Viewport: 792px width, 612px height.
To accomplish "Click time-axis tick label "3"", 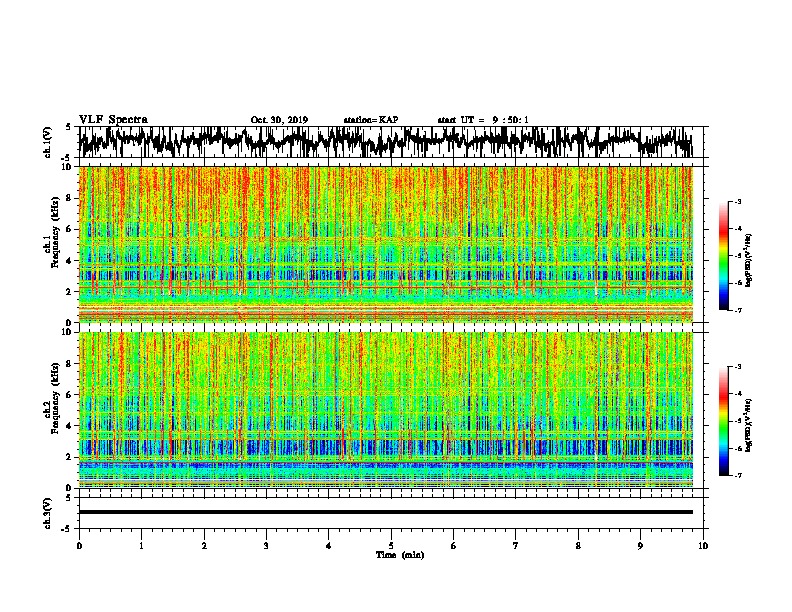I will point(266,546).
